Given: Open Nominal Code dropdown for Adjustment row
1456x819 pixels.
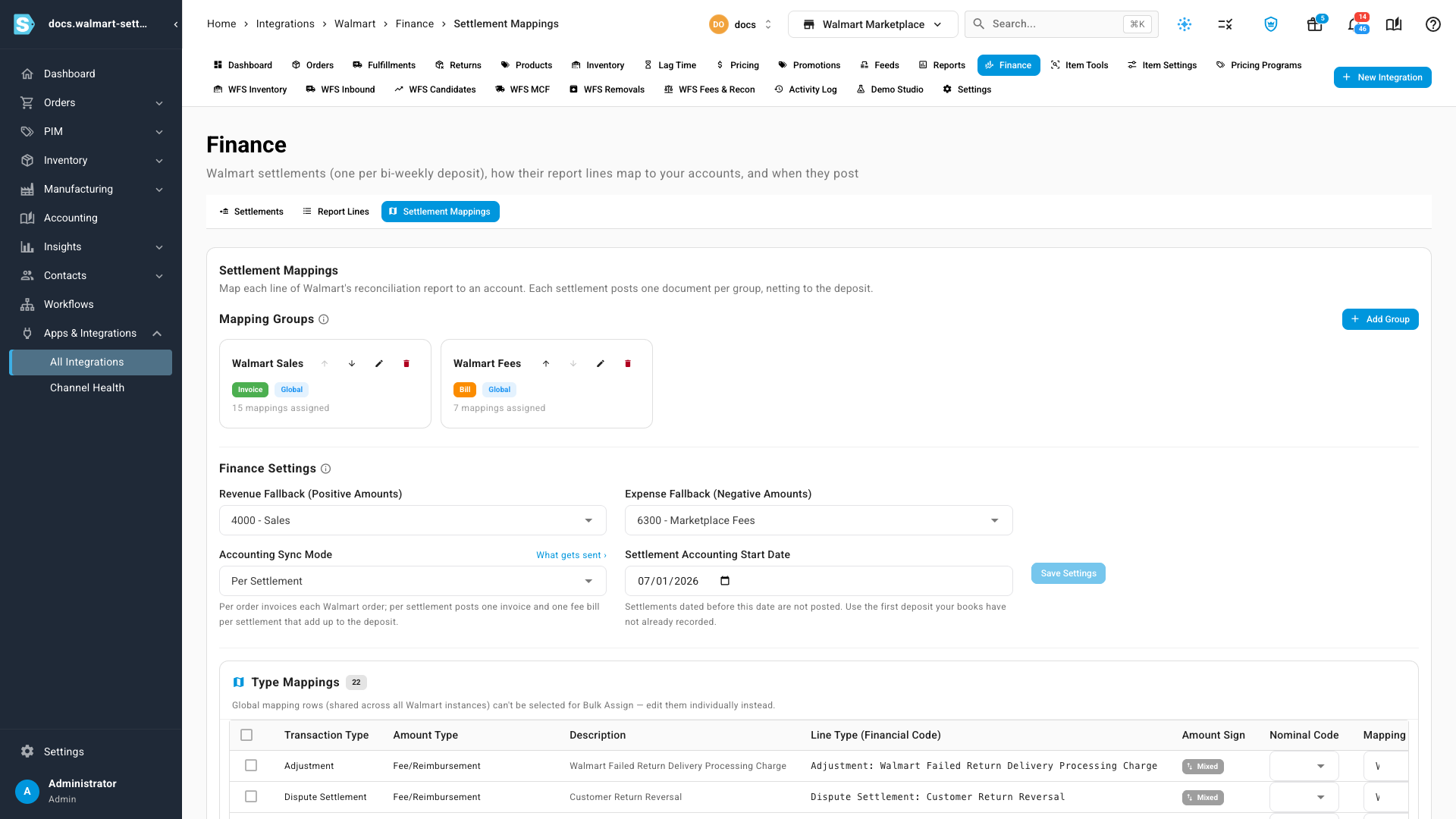Looking at the screenshot, I should (1304, 766).
